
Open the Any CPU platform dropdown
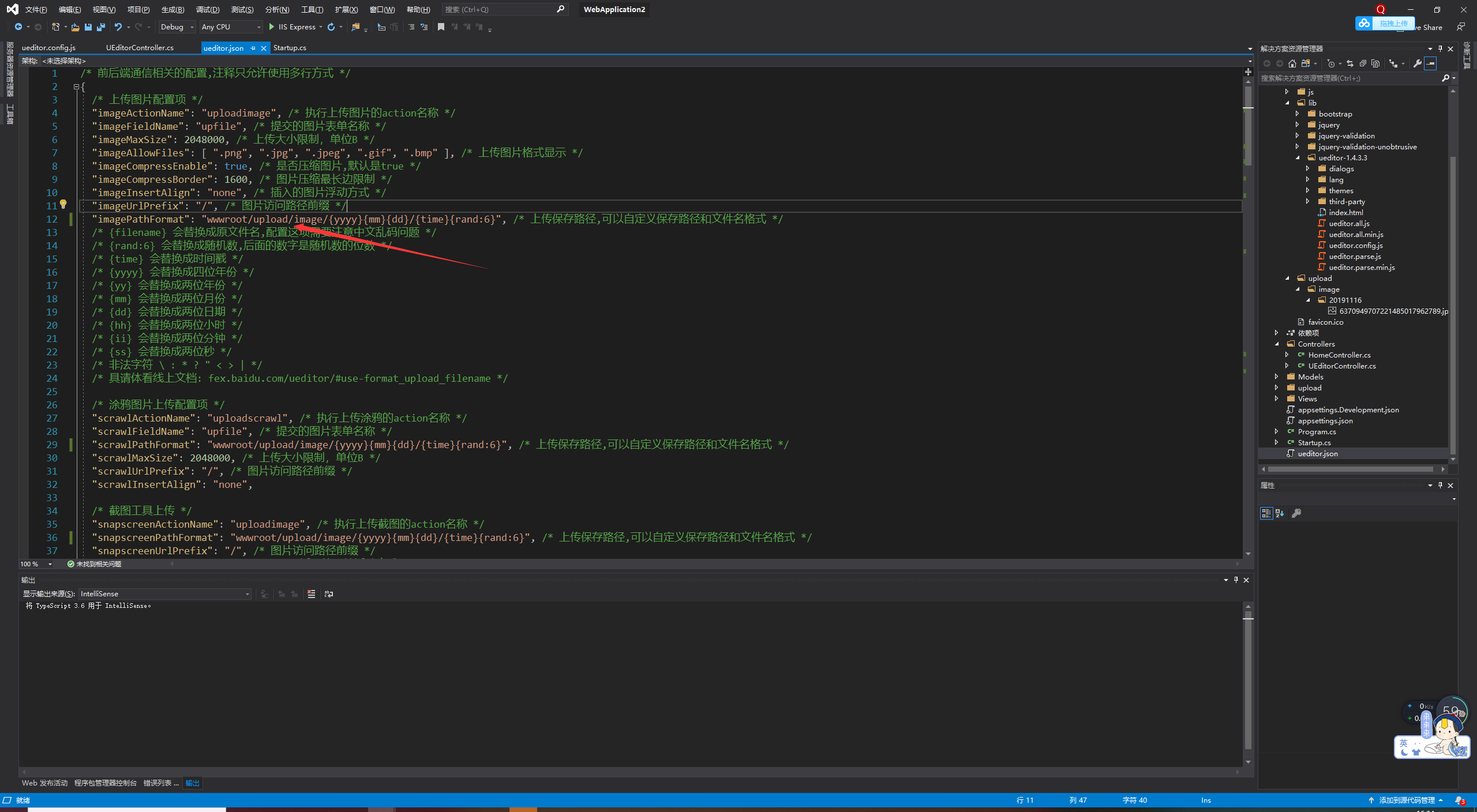258,27
